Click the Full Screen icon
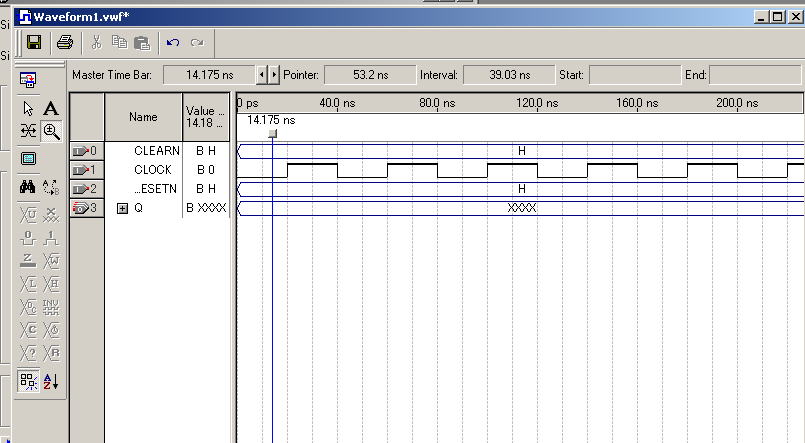The height and width of the screenshot is (443, 805). (28, 158)
